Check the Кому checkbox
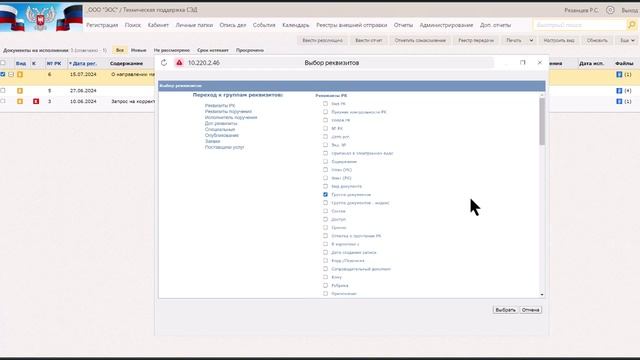 click(325, 277)
